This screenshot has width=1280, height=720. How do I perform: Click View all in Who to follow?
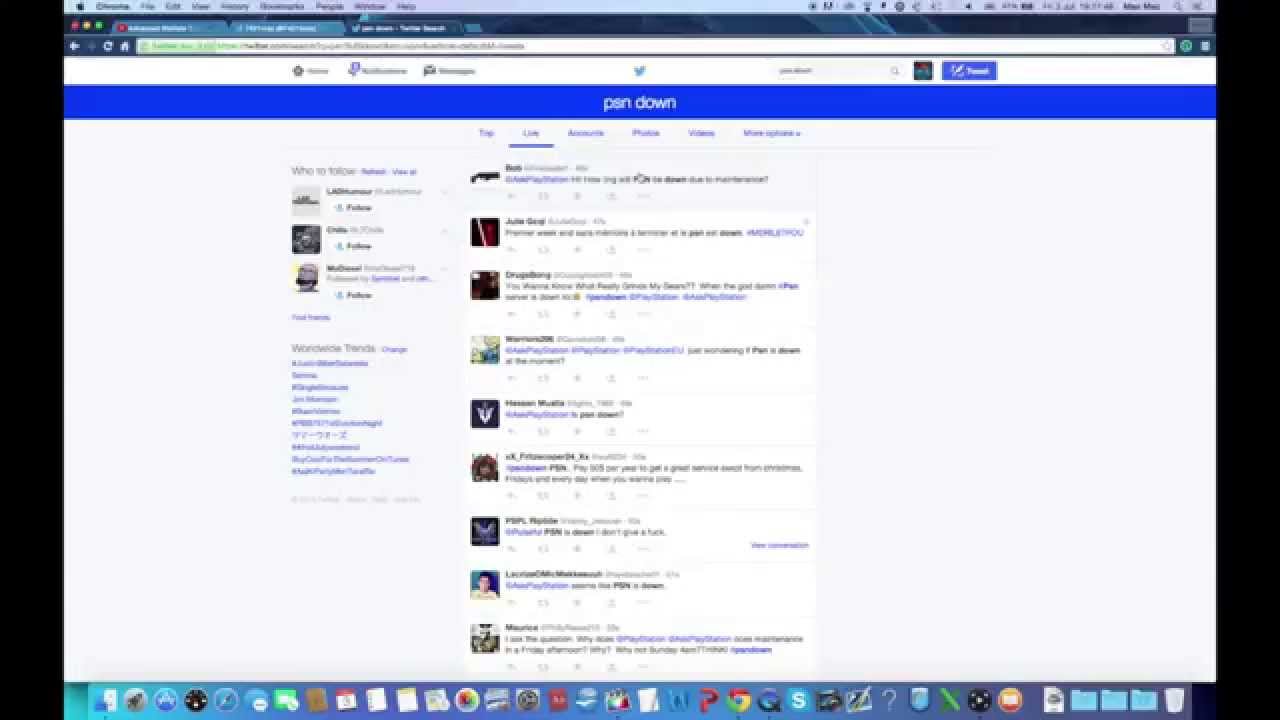tap(405, 172)
